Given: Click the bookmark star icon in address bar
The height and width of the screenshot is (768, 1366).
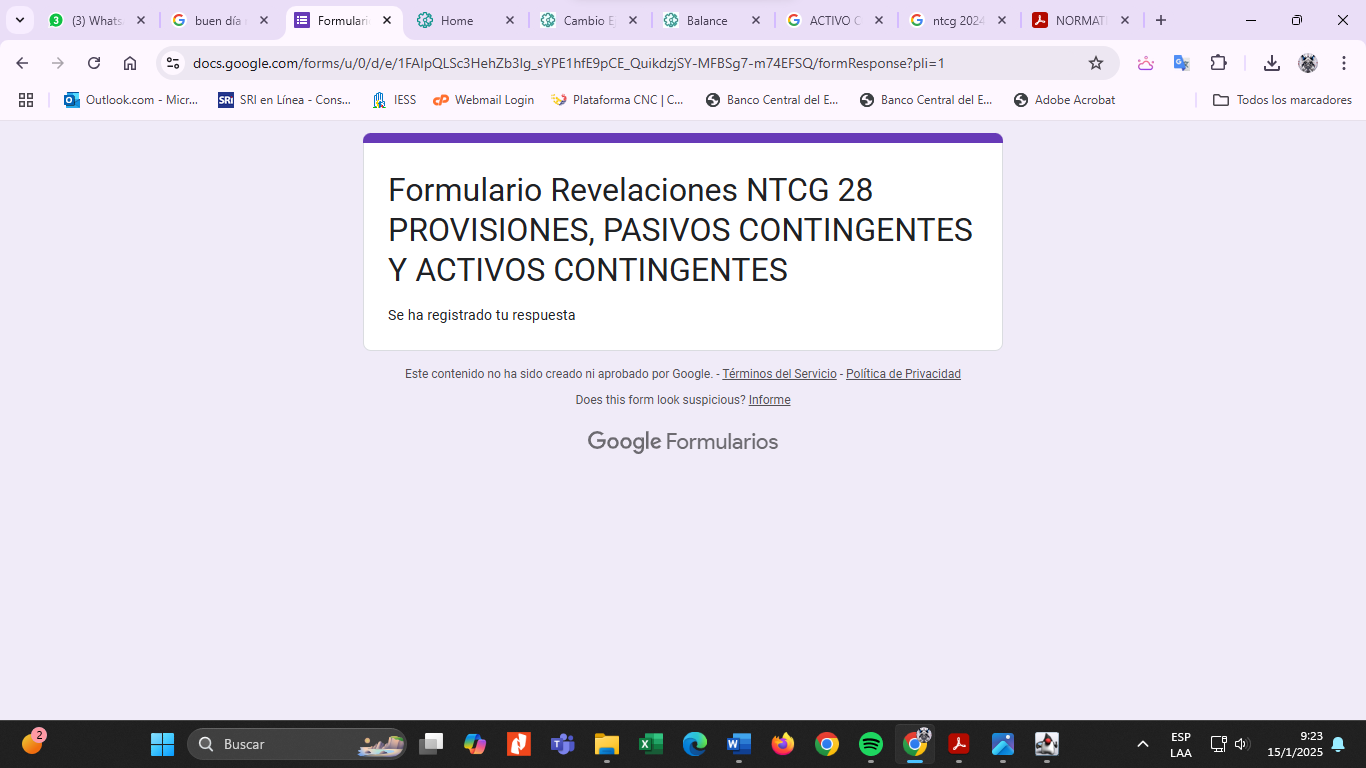Looking at the screenshot, I should click(x=1096, y=63).
